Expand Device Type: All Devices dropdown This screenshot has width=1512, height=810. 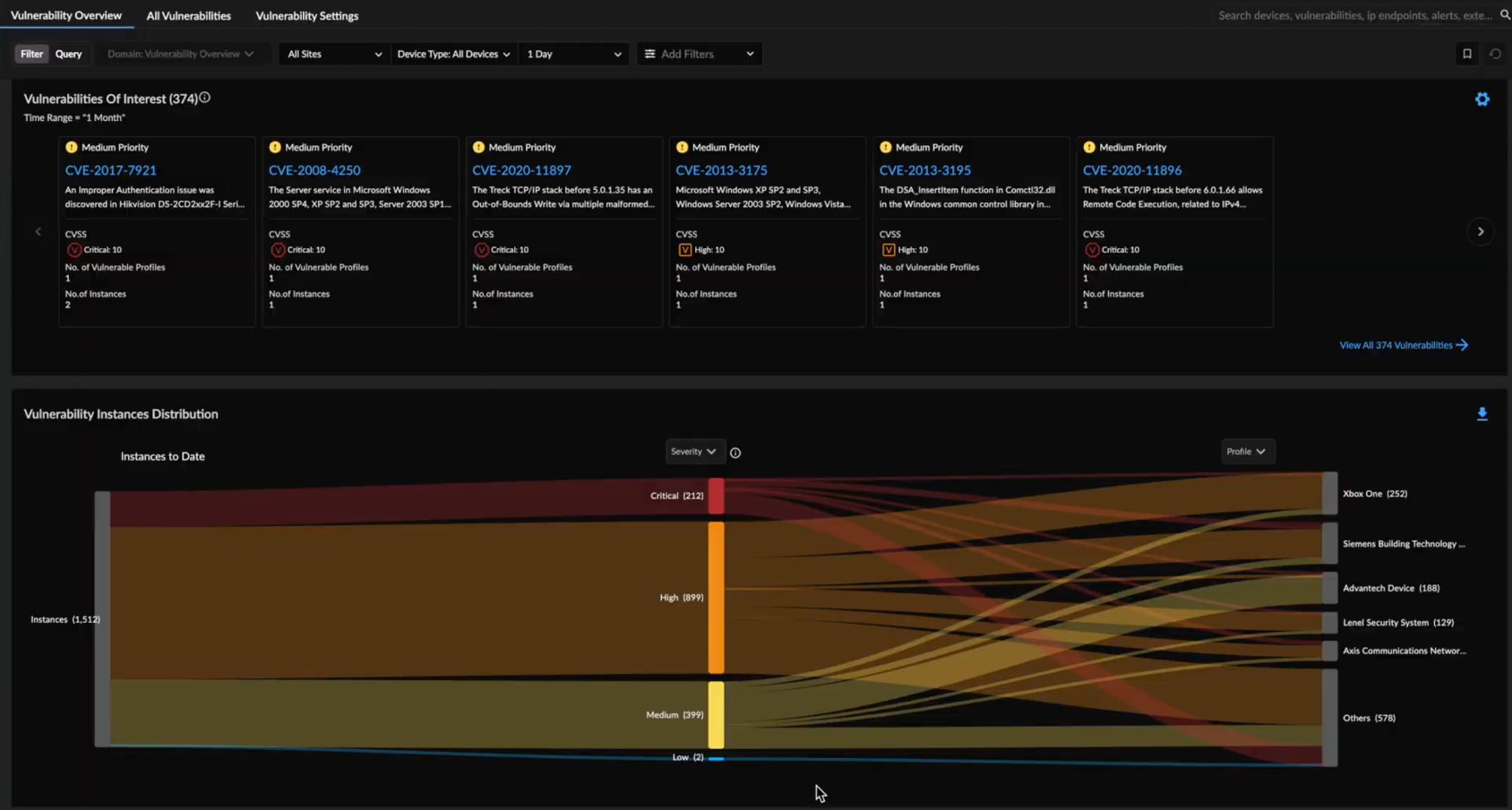[453, 54]
